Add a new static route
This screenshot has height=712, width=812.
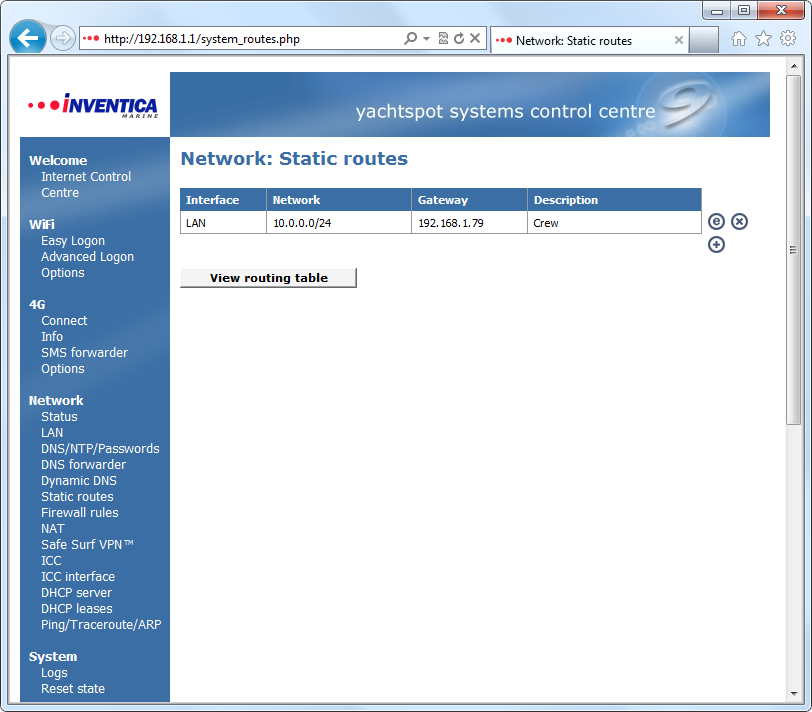(x=716, y=245)
